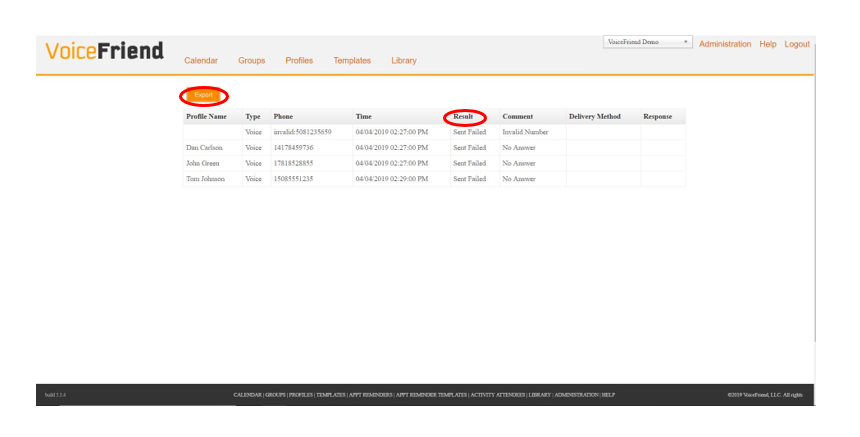860x437 pixels.
Task: Open the Groups tab in top navigation
Action: click(251, 60)
